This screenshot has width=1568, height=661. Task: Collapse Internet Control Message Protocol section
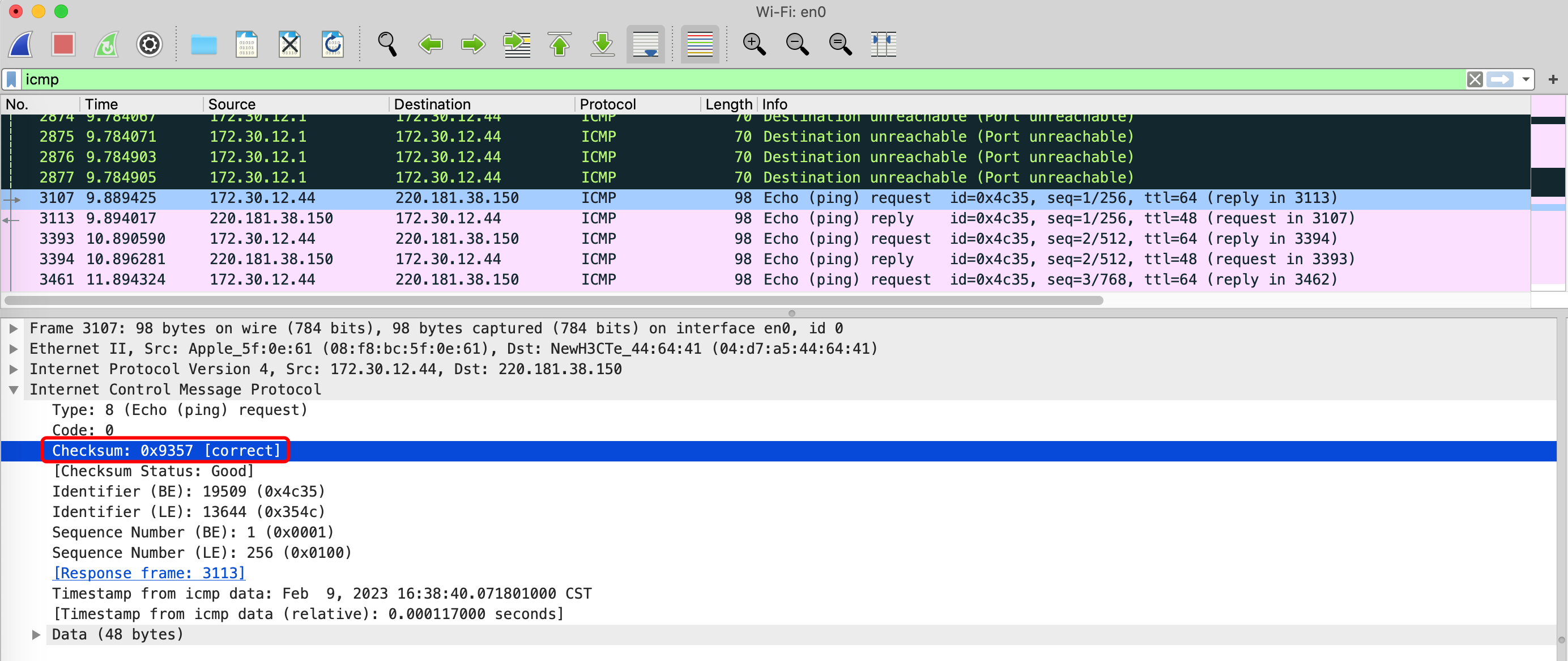[14, 390]
